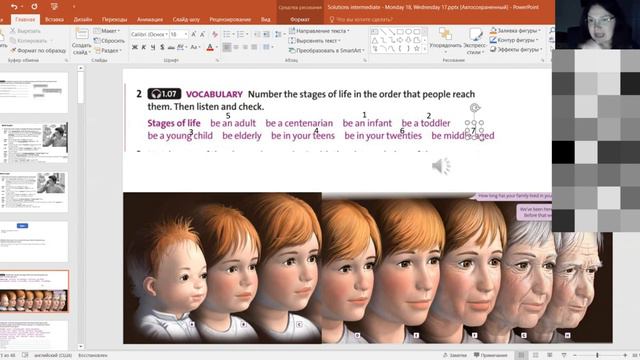The image size is (640, 360).
Task: Increase list indent level
Action: (266, 34)
